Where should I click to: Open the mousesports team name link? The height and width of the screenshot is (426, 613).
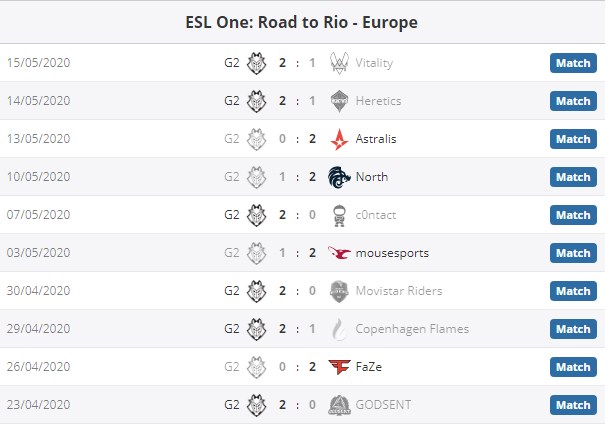pos(391,253)
